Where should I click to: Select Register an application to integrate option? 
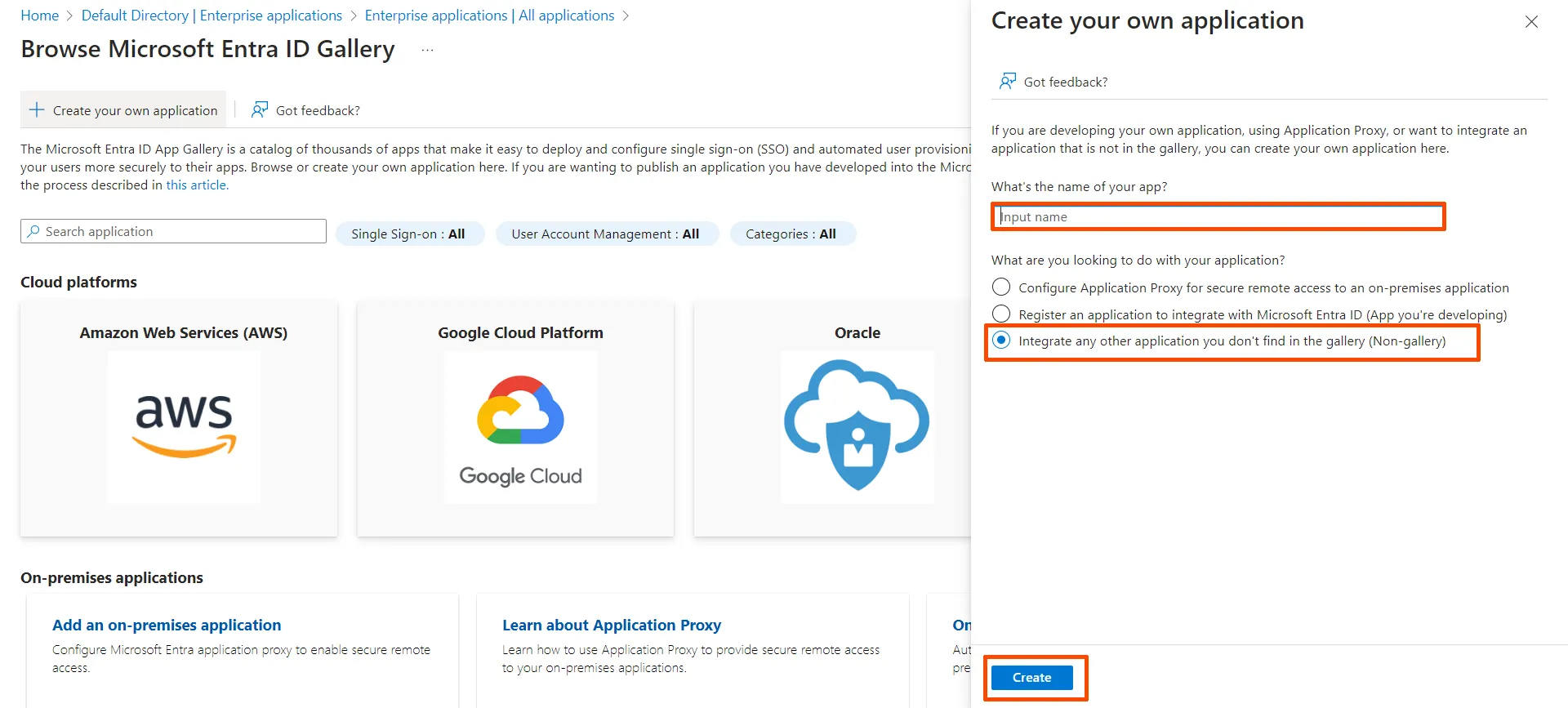(1001, 314)
